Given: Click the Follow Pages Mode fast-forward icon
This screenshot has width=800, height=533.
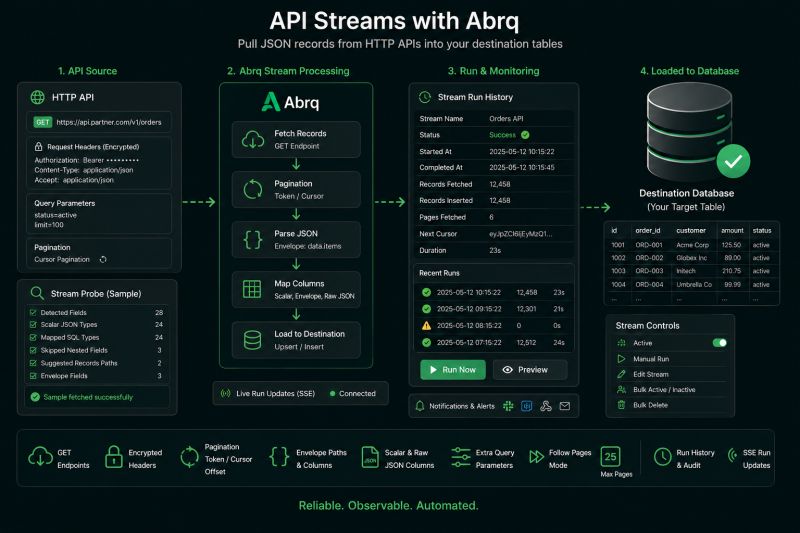Looking at the screenshot, I should click(536, 457).
